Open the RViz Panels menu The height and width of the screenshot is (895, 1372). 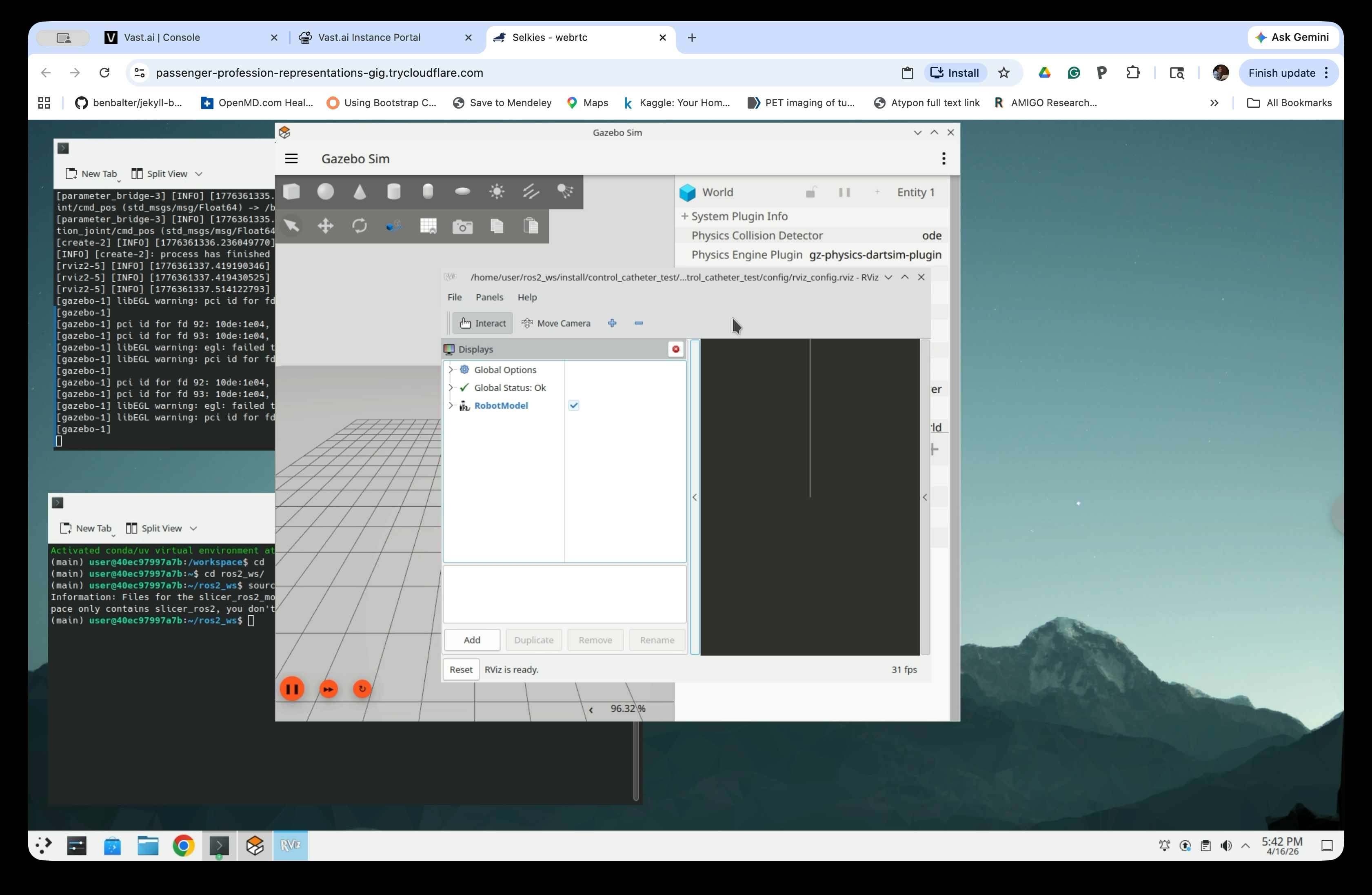click(489, 297)
